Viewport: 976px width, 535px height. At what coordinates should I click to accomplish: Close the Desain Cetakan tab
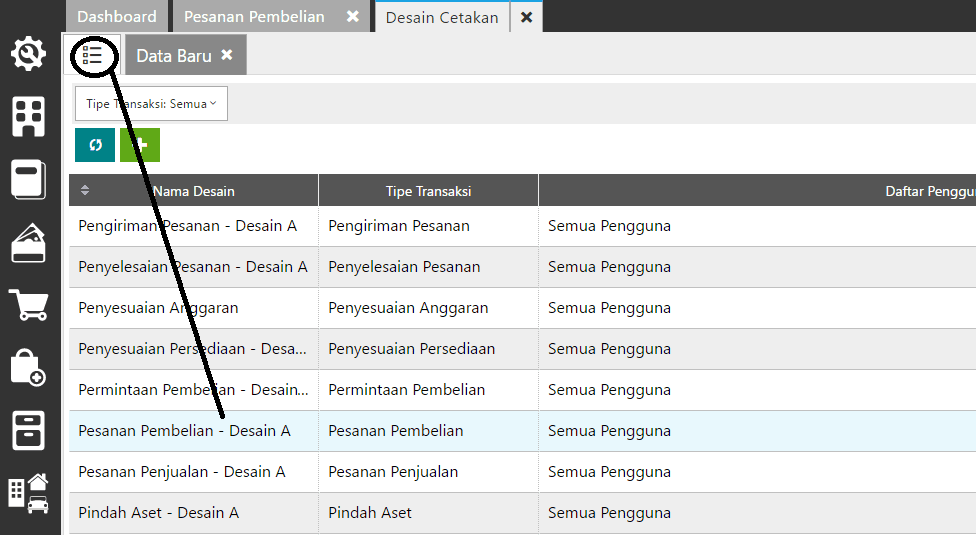(527, 17)
